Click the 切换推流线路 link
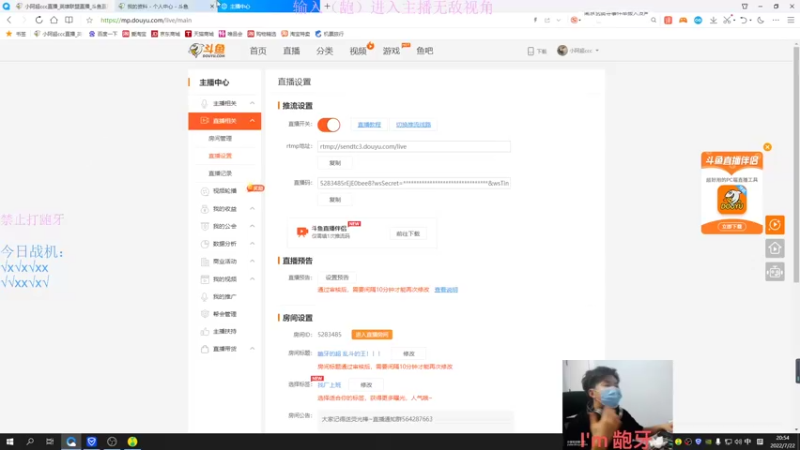 pyautogui.click(x=413, y=124)
